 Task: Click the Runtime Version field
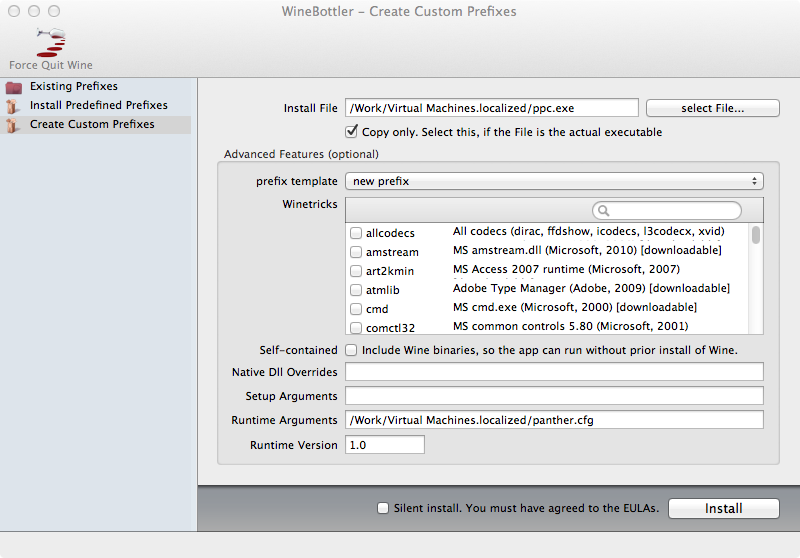tap(385, 445)
